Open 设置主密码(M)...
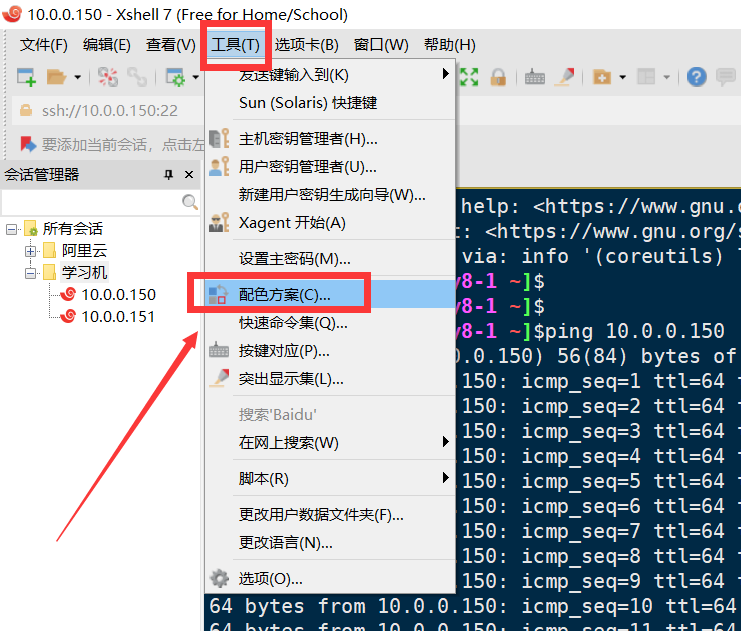 330,259
